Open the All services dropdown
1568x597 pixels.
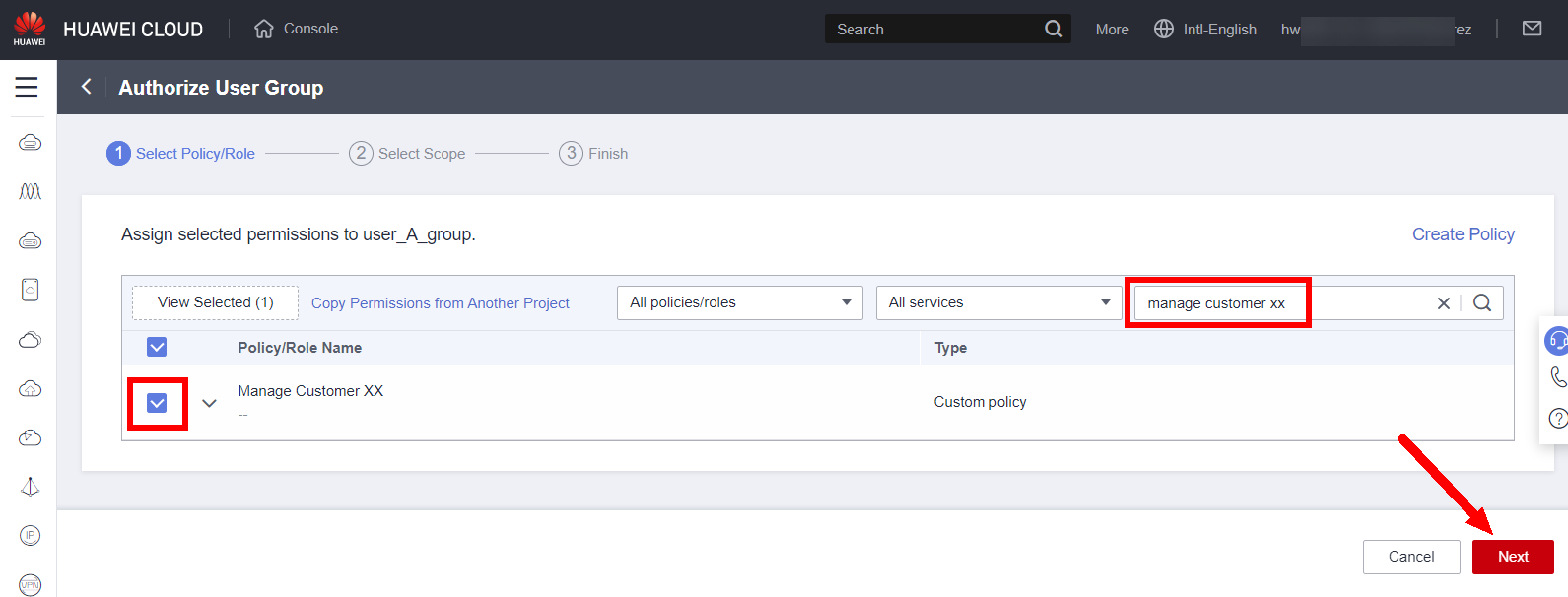[x=998, y=302]
